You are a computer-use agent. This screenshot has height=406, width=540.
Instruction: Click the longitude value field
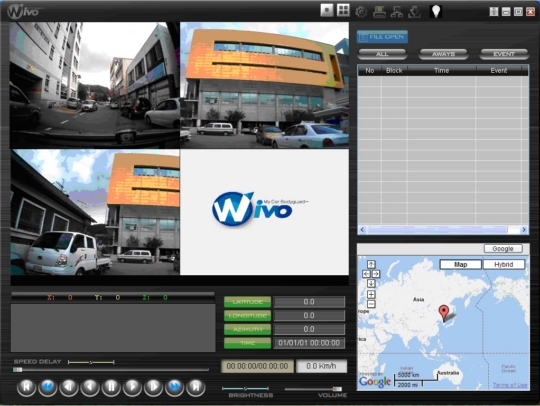pyautogui.click(x=309, y=316)
